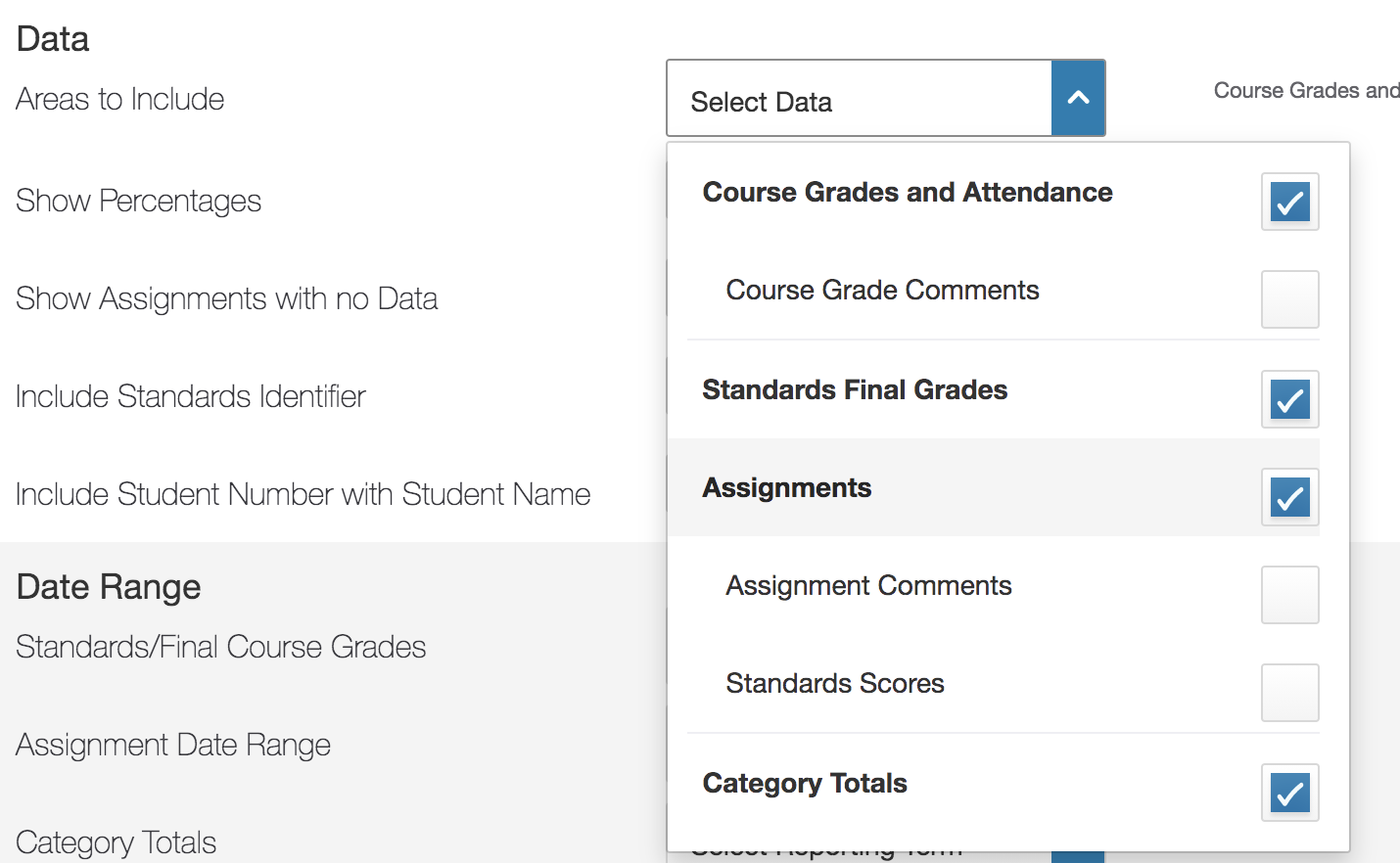Image resolution: width=1400 pixels, height=863 pixels.
Task: Disable the Assignments checkbox
Action: [x=1289, y=497]
